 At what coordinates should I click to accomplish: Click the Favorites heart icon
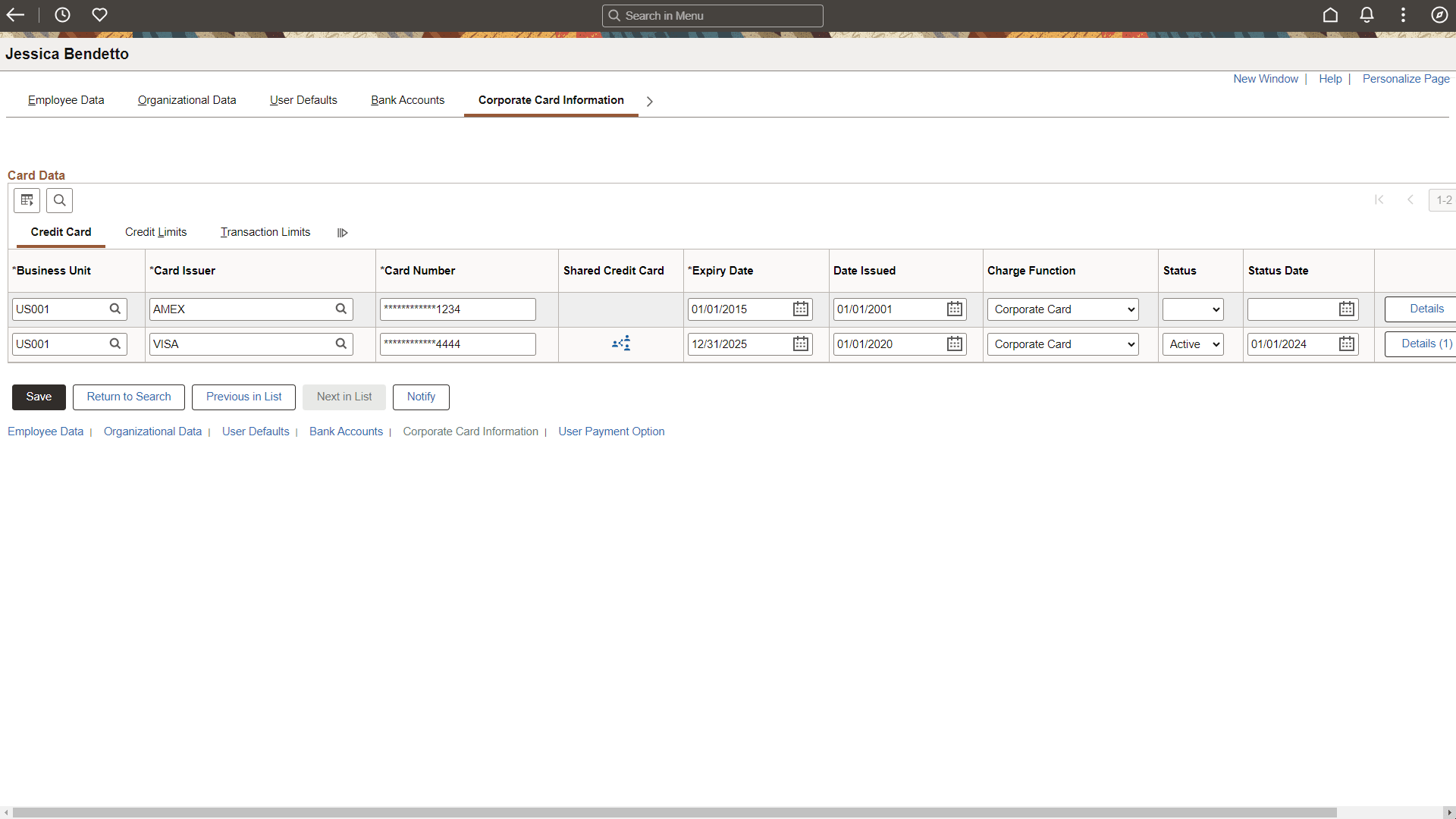click(x=99, y=15)
